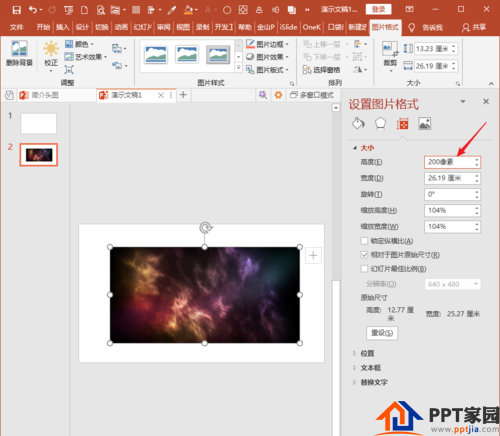The image size is (500, 436).
Task: Click the Height (高度) input field showing 200像素
Action: (452, 162)
